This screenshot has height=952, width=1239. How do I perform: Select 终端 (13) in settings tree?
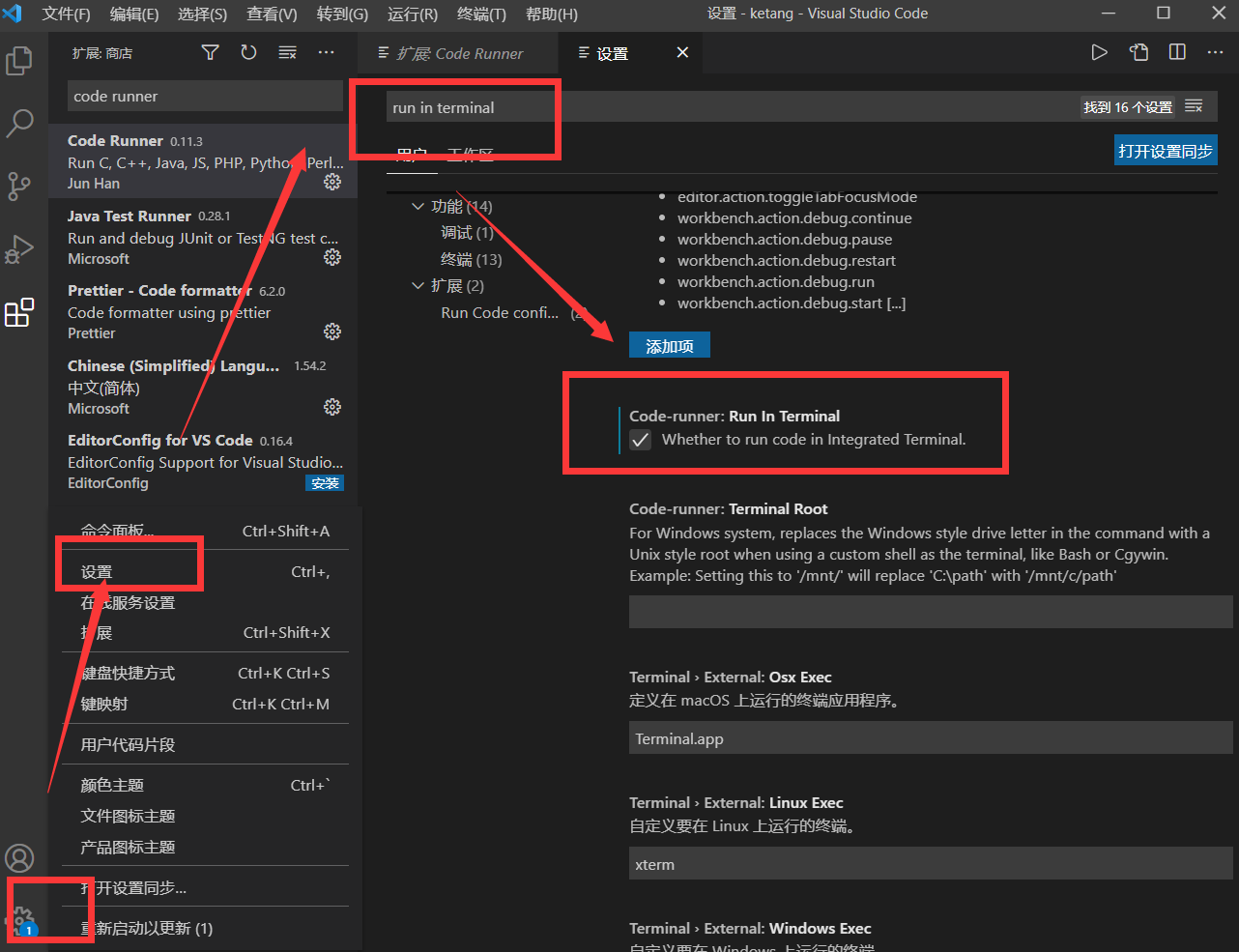click(472, 259)
